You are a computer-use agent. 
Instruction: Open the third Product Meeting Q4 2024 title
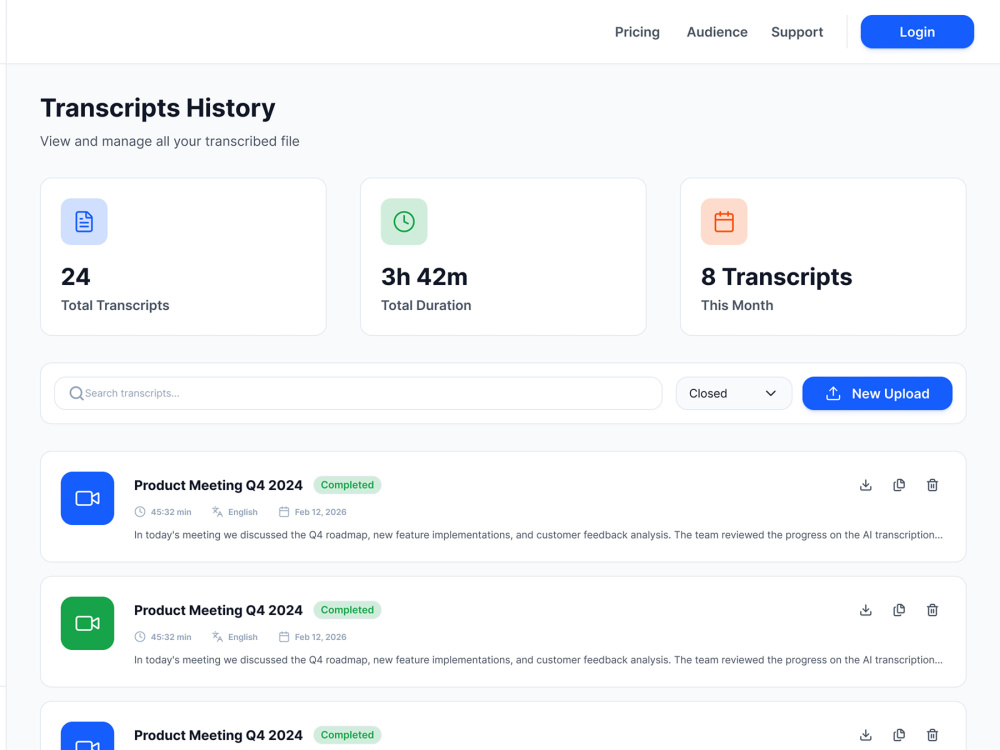tap(218, 735)
